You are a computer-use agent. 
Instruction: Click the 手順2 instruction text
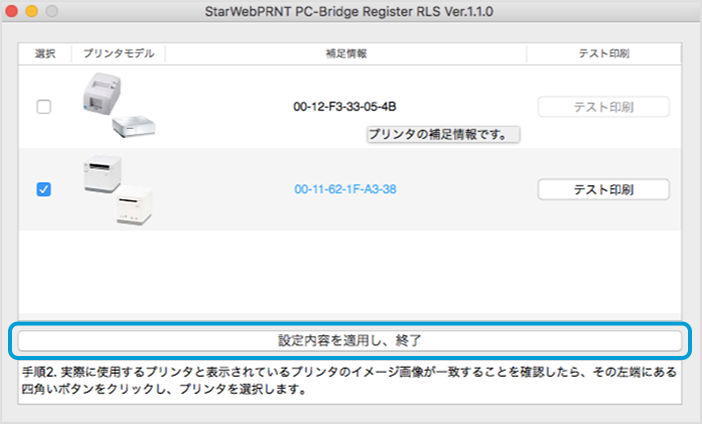(x=349, y=381)
